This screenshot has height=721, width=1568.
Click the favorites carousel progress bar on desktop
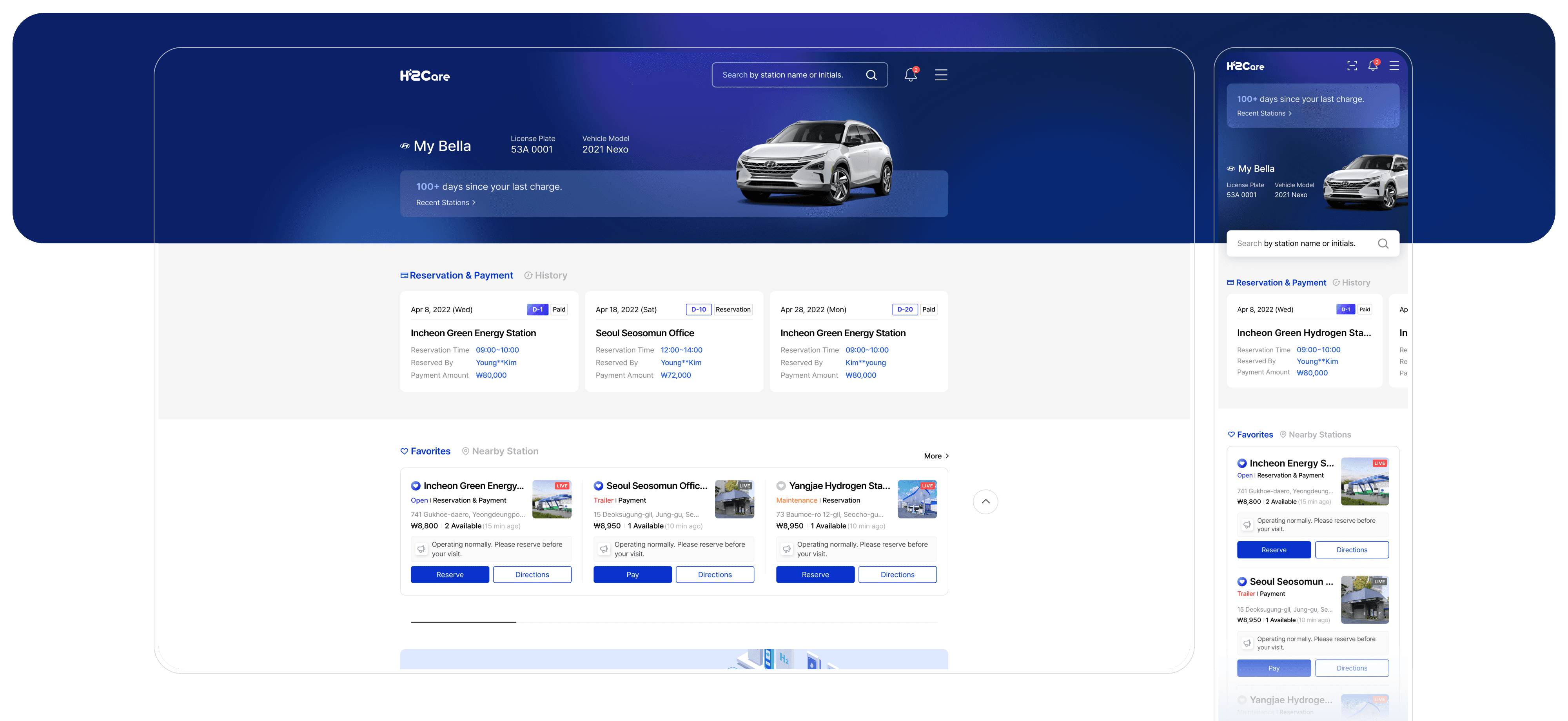point(674,622)
